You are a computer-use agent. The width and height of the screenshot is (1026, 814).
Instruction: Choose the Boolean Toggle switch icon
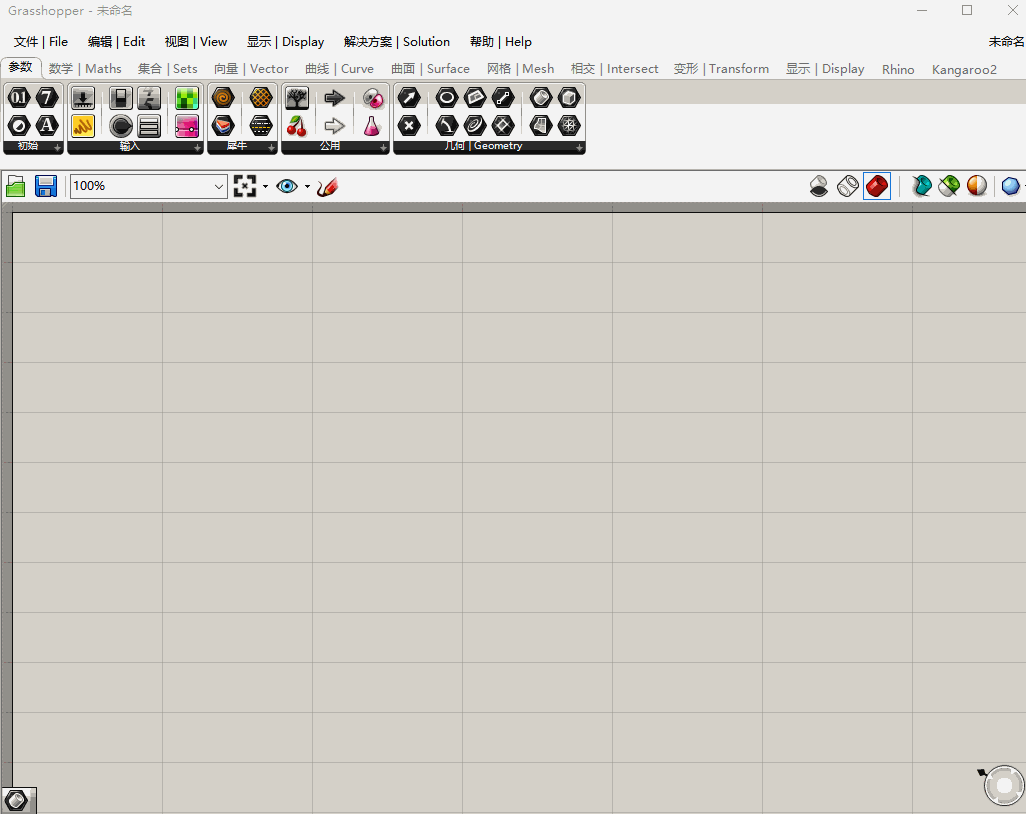[x=120, y=98]
